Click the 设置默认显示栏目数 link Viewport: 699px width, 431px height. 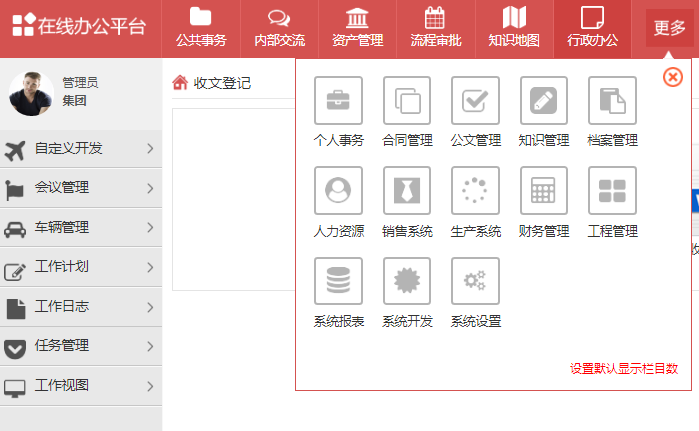[x=623, y=368]
